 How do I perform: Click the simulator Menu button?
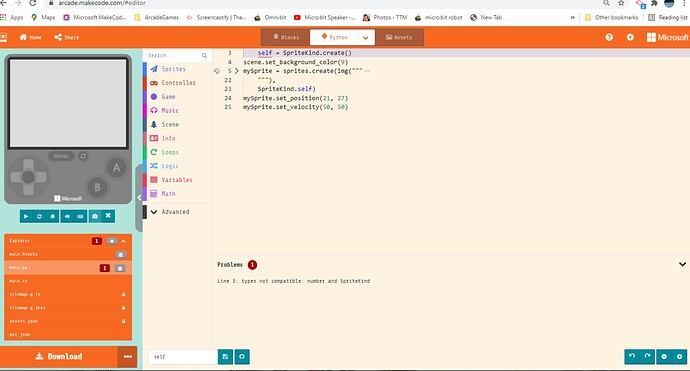61,156
